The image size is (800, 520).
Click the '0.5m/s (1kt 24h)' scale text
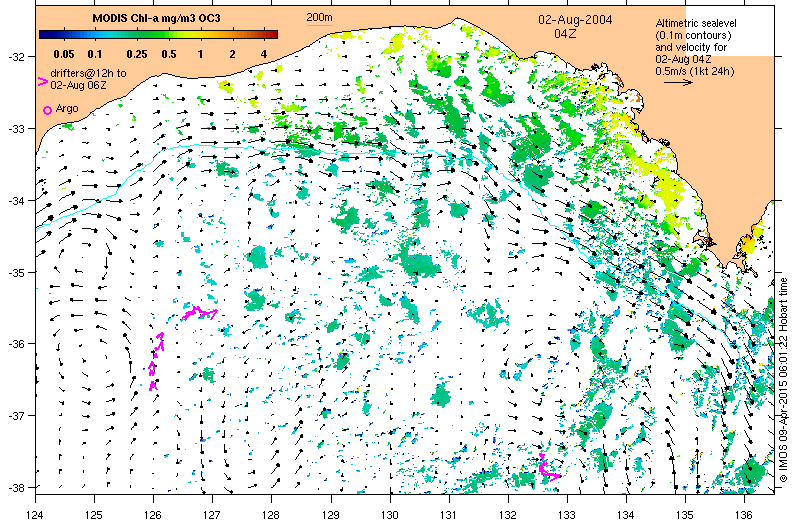pyautogui.click(x=695, y=71)
